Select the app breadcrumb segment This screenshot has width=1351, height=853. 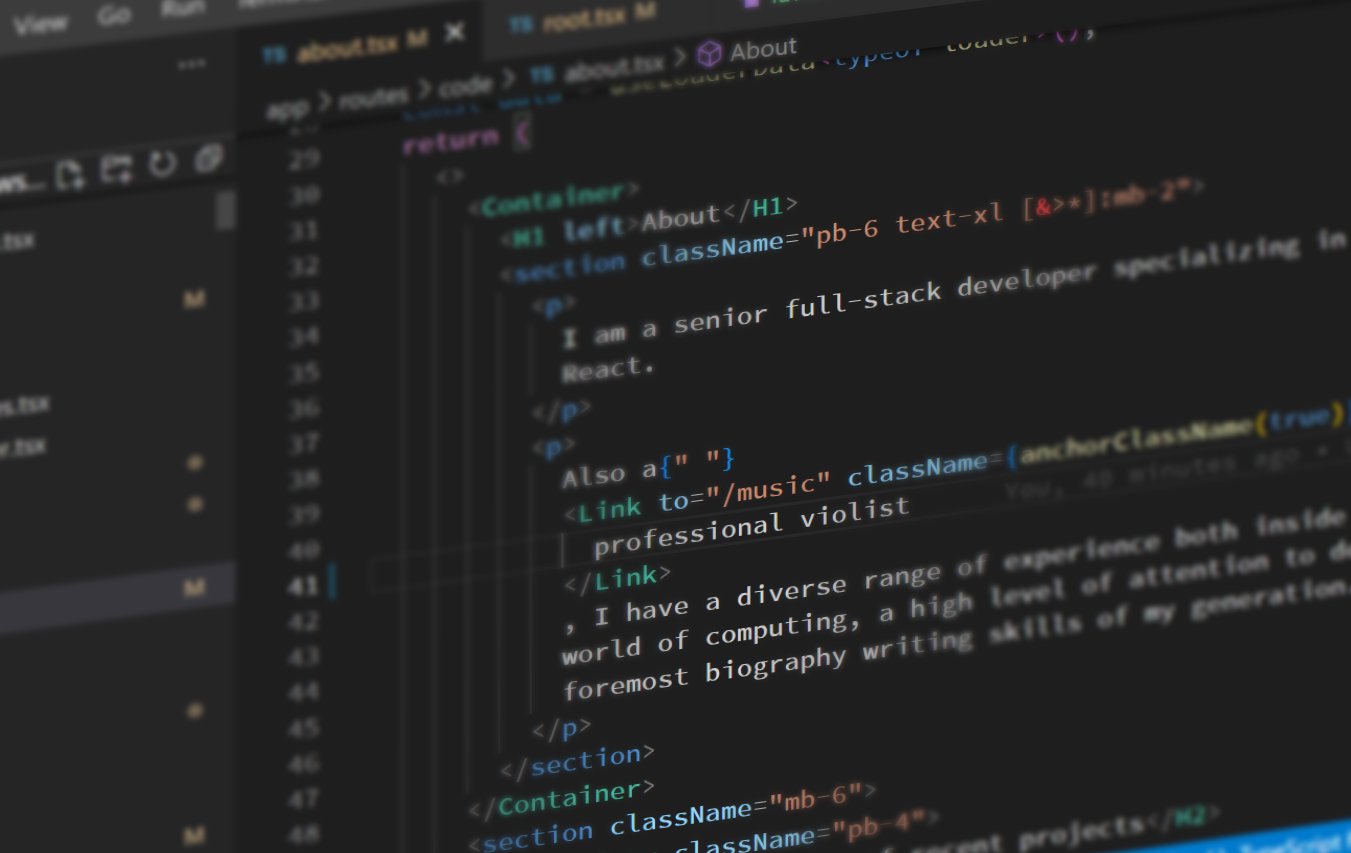coord(286,107)
